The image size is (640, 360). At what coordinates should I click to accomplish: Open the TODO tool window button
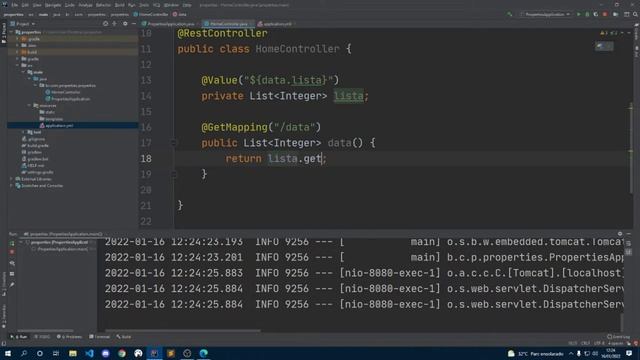click(42, 337)
